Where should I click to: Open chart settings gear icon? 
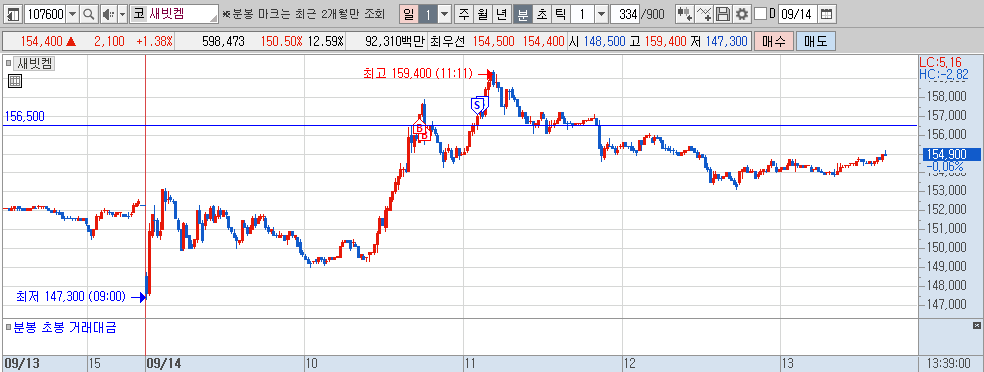click(x=742, y=13)
